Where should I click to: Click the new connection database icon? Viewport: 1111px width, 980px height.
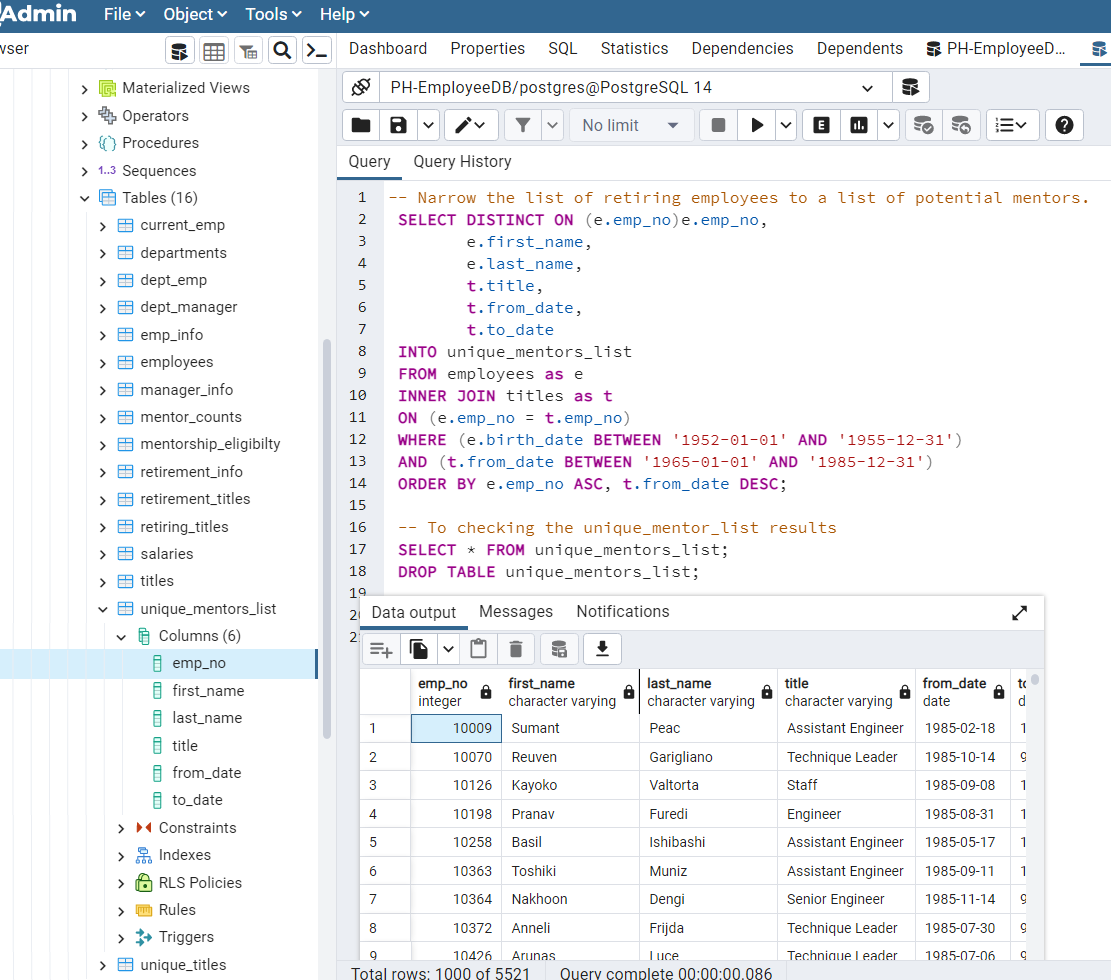point(910,87)
